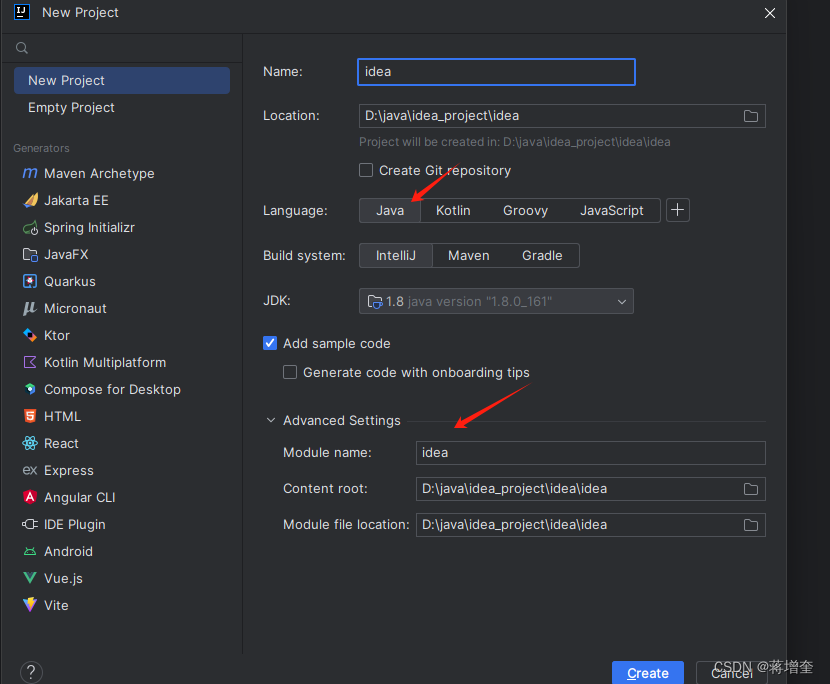Click the Quarkus generator icon
The height and width of the screenshot is (684, 830).
point(30,281)
